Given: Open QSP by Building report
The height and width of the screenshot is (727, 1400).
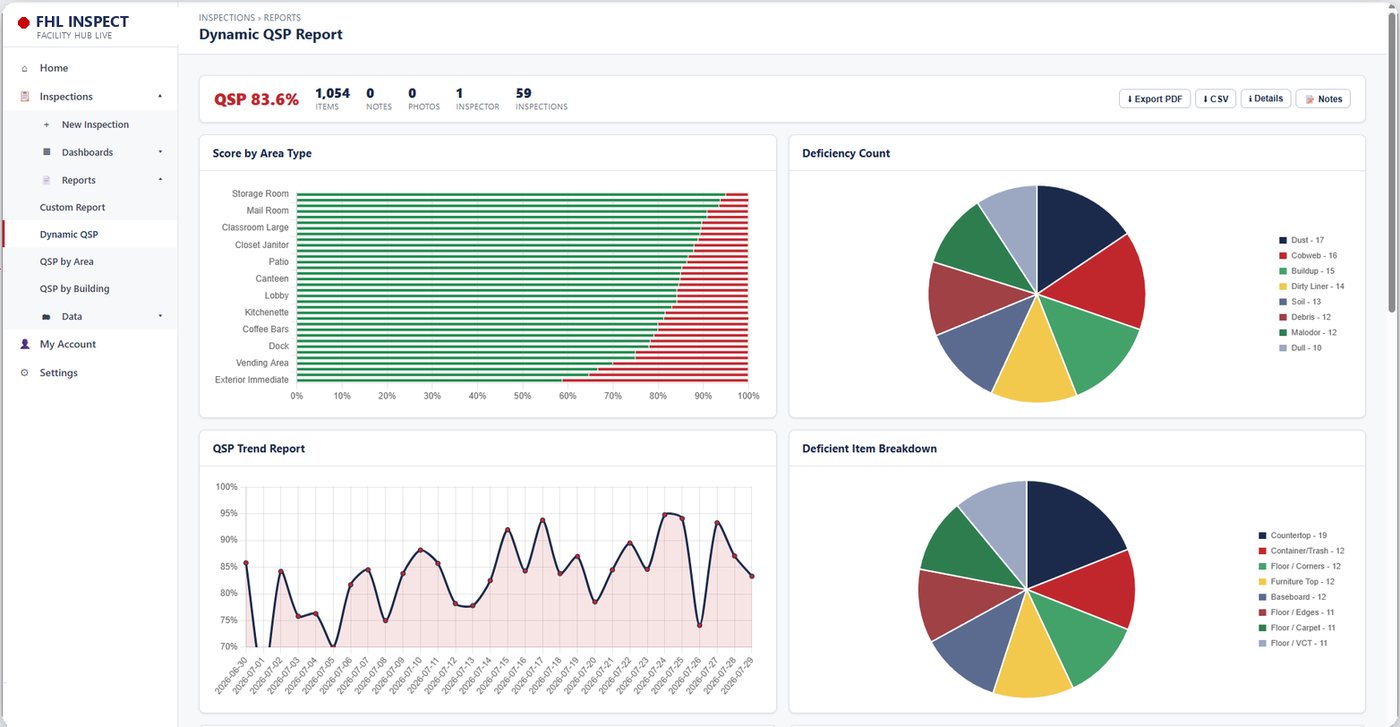Looking at the screenshot, I should (75, 289).
